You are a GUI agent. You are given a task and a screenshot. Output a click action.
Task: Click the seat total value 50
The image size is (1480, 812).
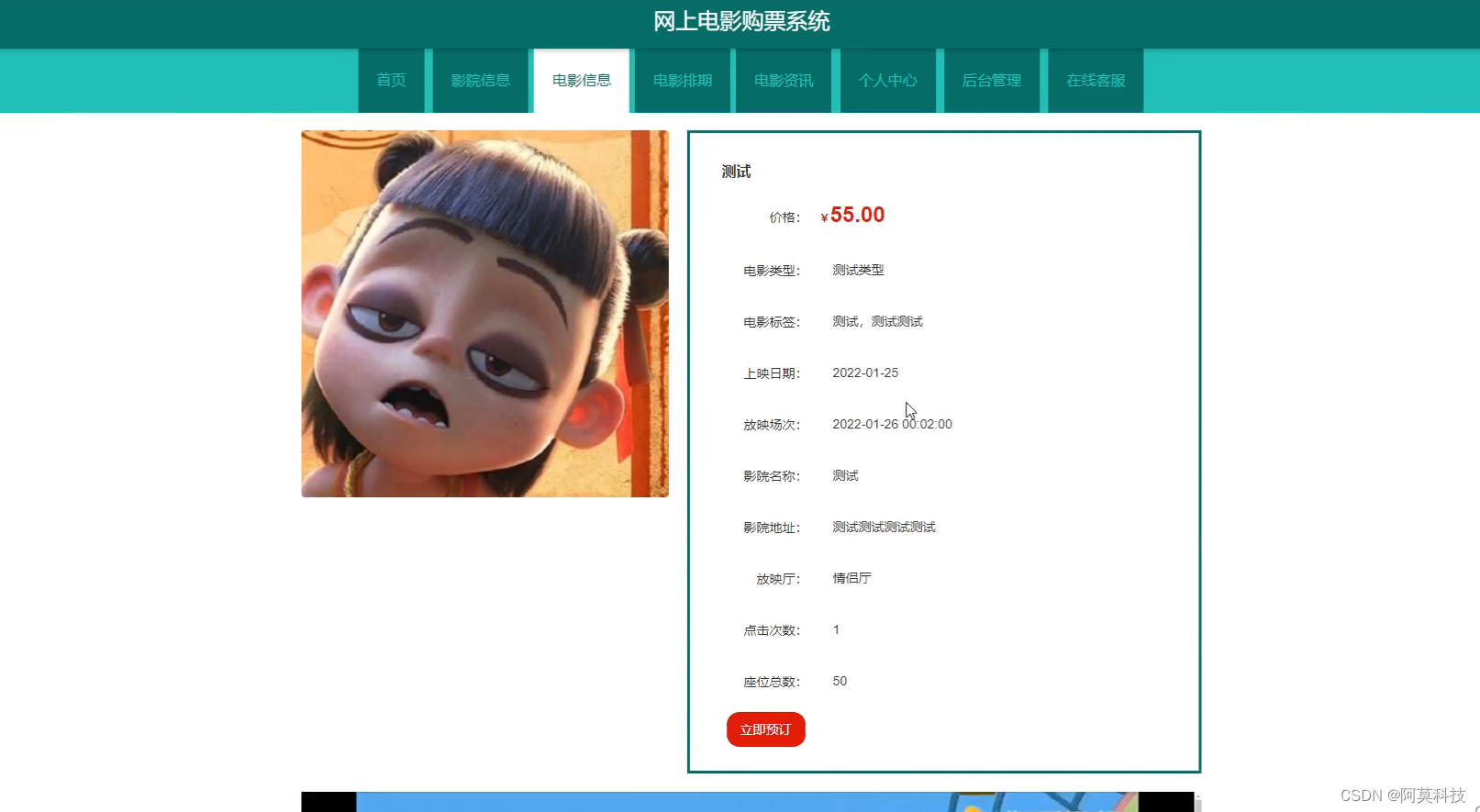840,681
